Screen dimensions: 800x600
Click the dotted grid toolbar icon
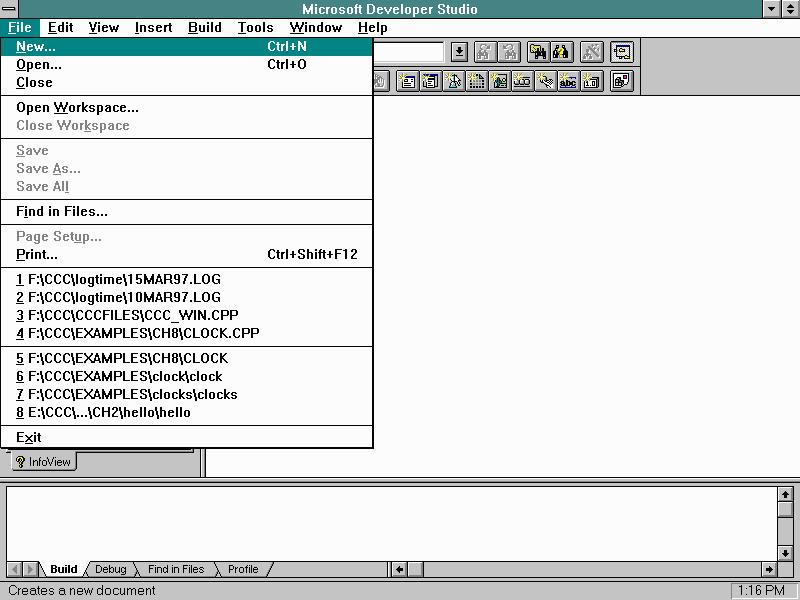[477, 81]
